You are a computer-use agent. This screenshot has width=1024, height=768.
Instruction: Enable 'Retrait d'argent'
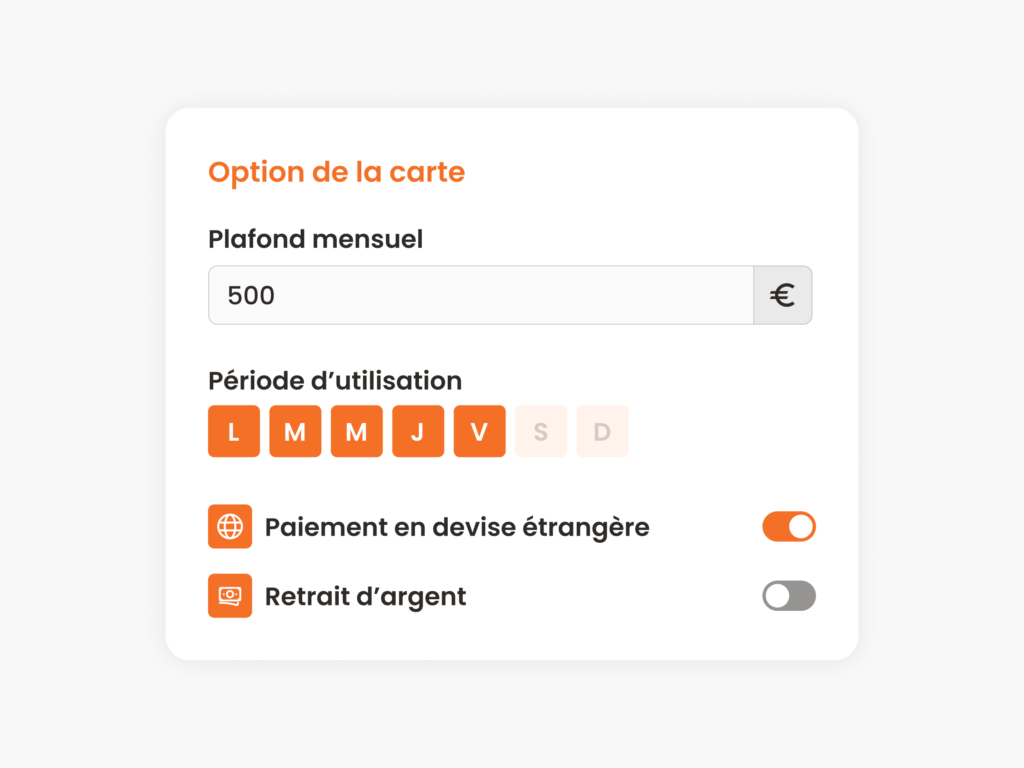[789, 596]
